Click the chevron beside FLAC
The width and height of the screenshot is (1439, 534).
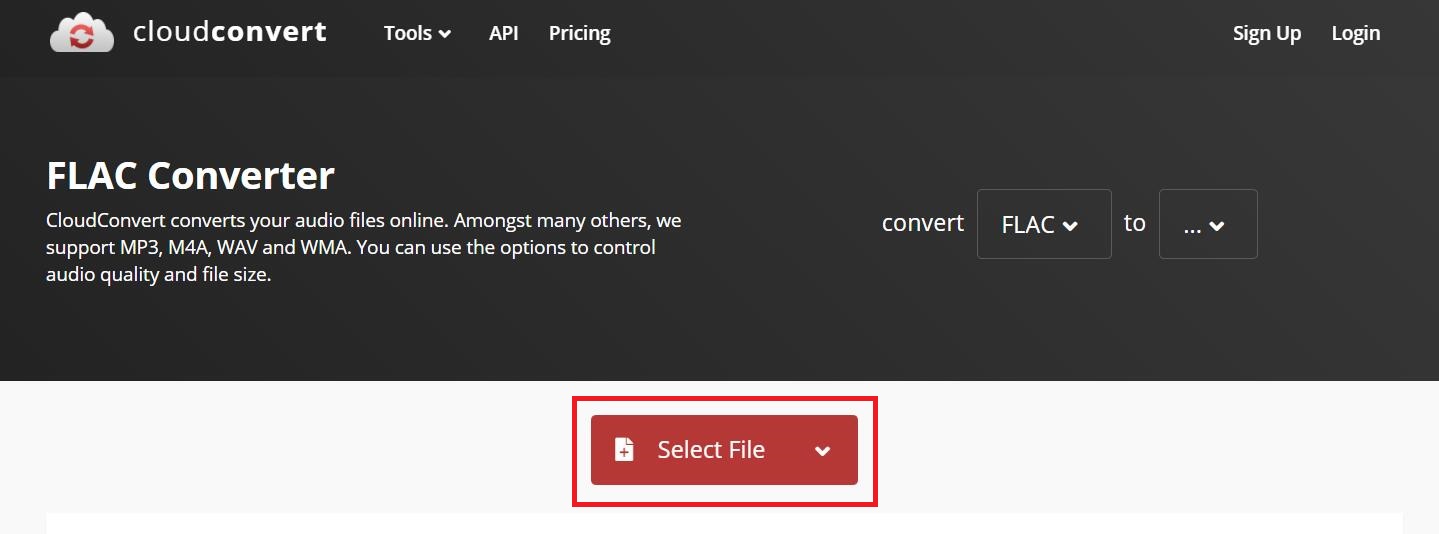coord(1070,226)
